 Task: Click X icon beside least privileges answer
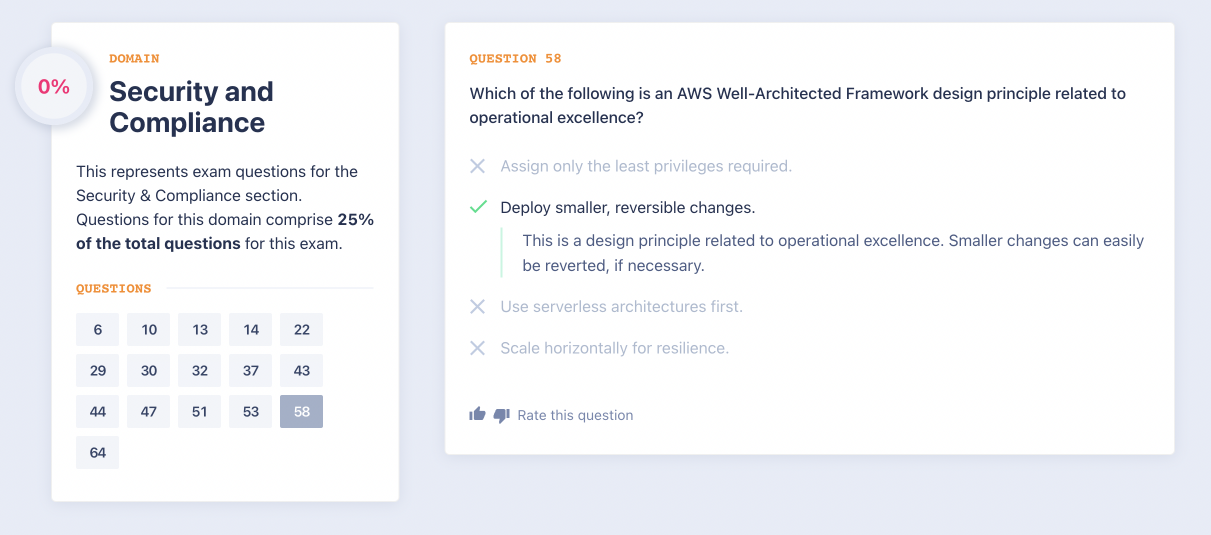(478, 166)
